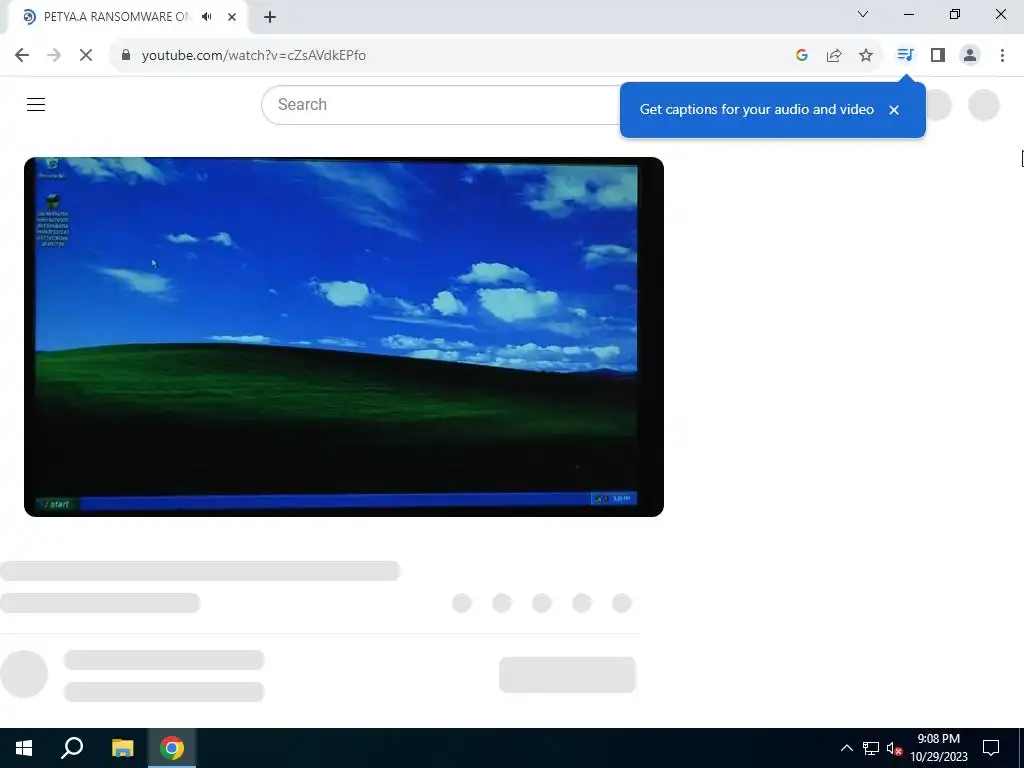This screenshot has height=768, width=1024.
Task: Minimize the Chrome window
Action: pos(908,14)
